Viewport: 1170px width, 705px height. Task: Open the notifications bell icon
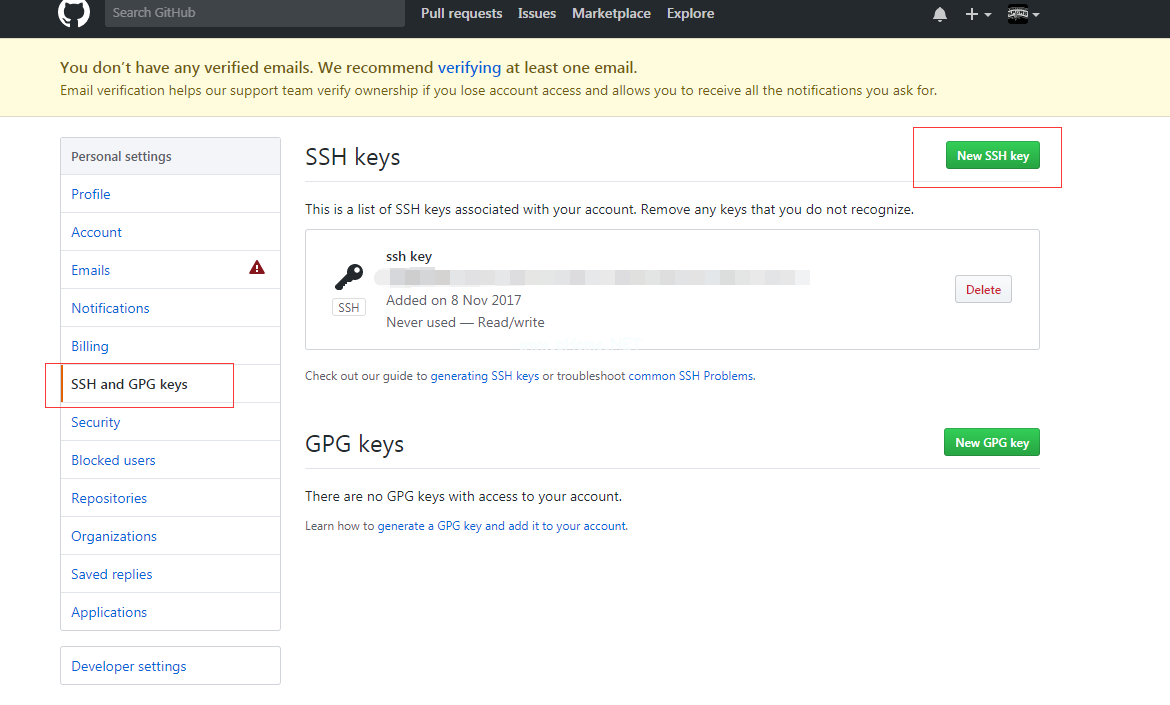(x=940, y=14)
